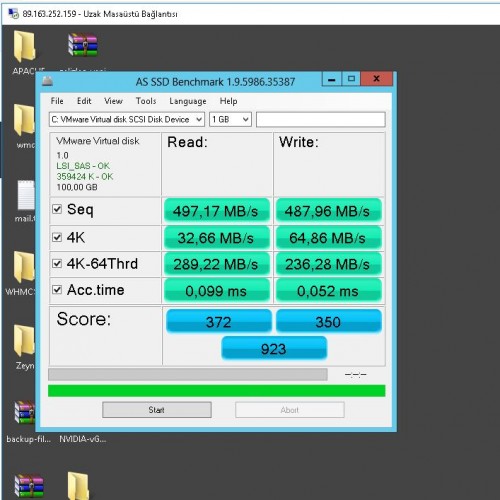The height and width of the screenshot is (500, 500).
Task: Click the Start benchmark button
Action: 157,410
